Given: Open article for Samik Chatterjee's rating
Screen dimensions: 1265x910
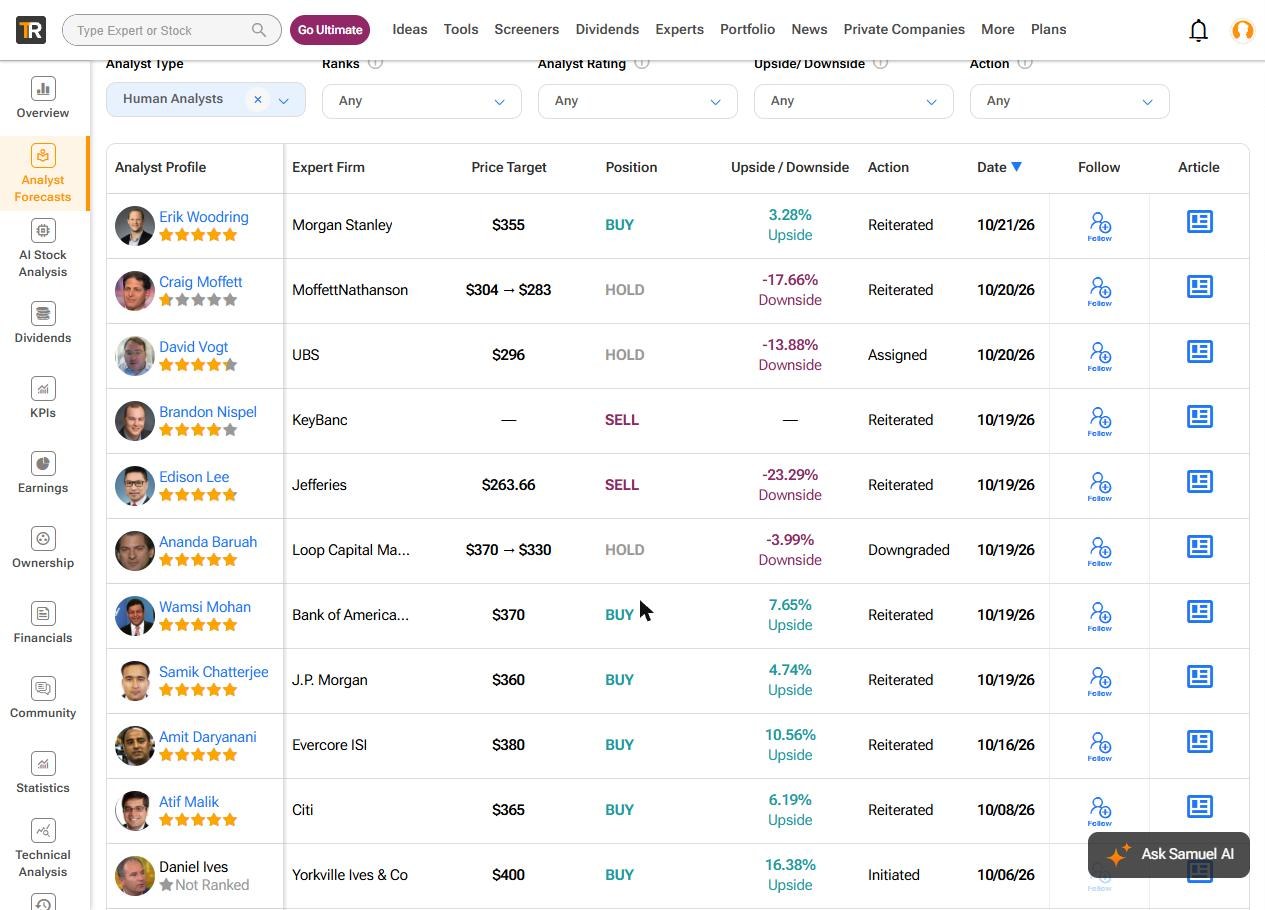Looking at the screenshot, I should (x=1199, y=677).
